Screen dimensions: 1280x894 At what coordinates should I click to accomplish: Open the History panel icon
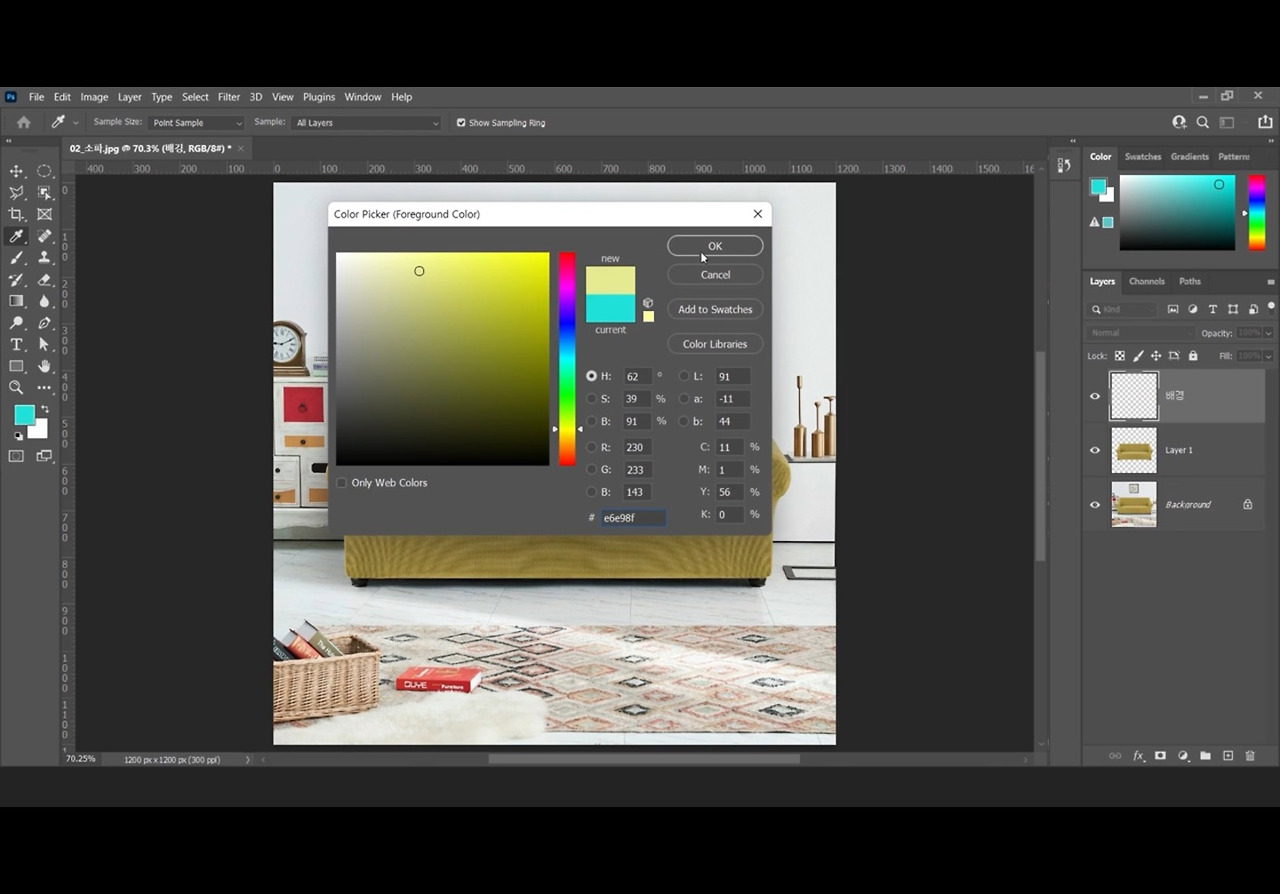point(1064,165)
